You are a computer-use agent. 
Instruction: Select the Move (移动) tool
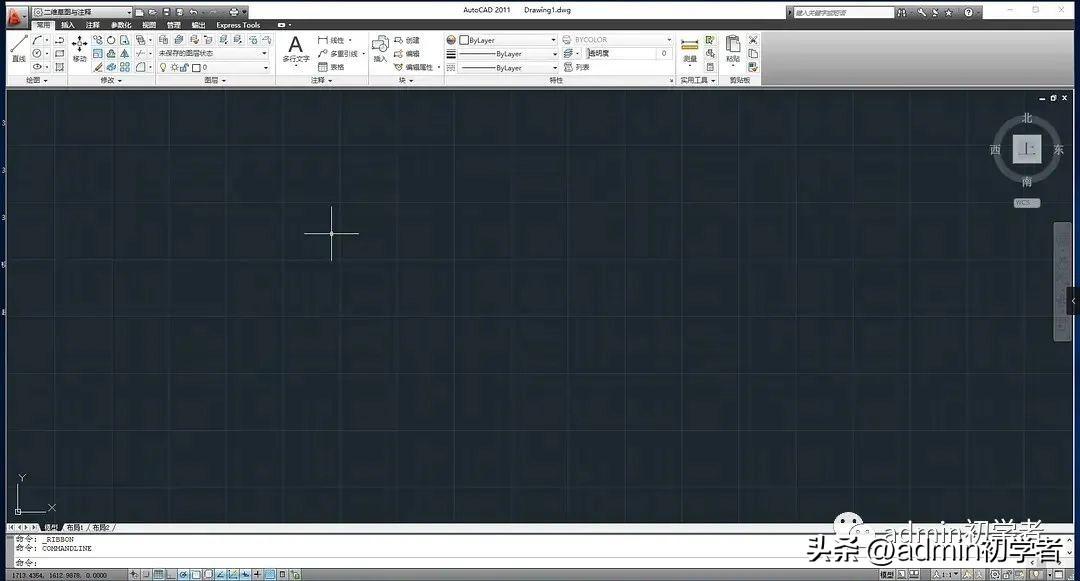click(x=80, y=49)
